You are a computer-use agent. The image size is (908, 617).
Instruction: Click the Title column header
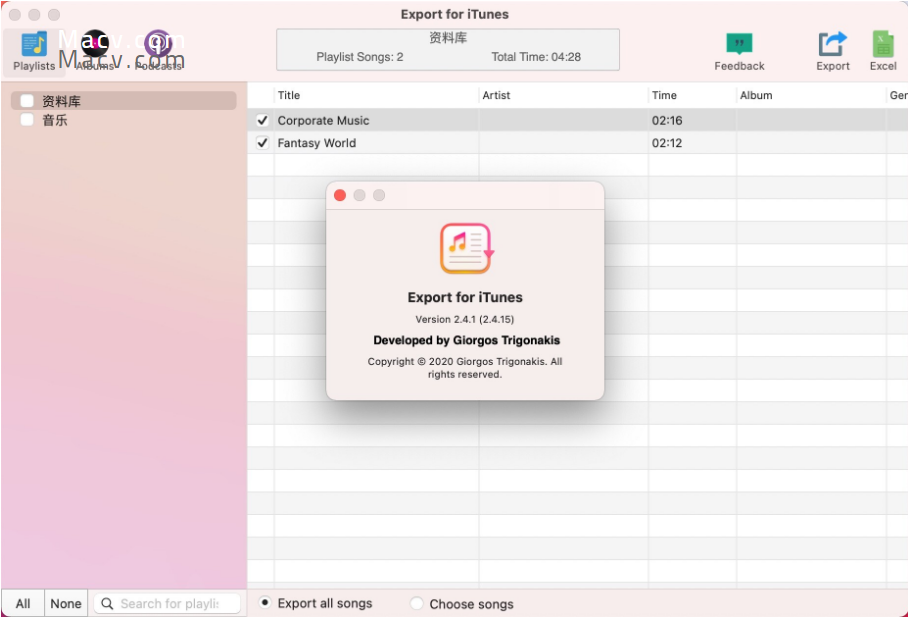pyautogui.click(x=289, y=95)
